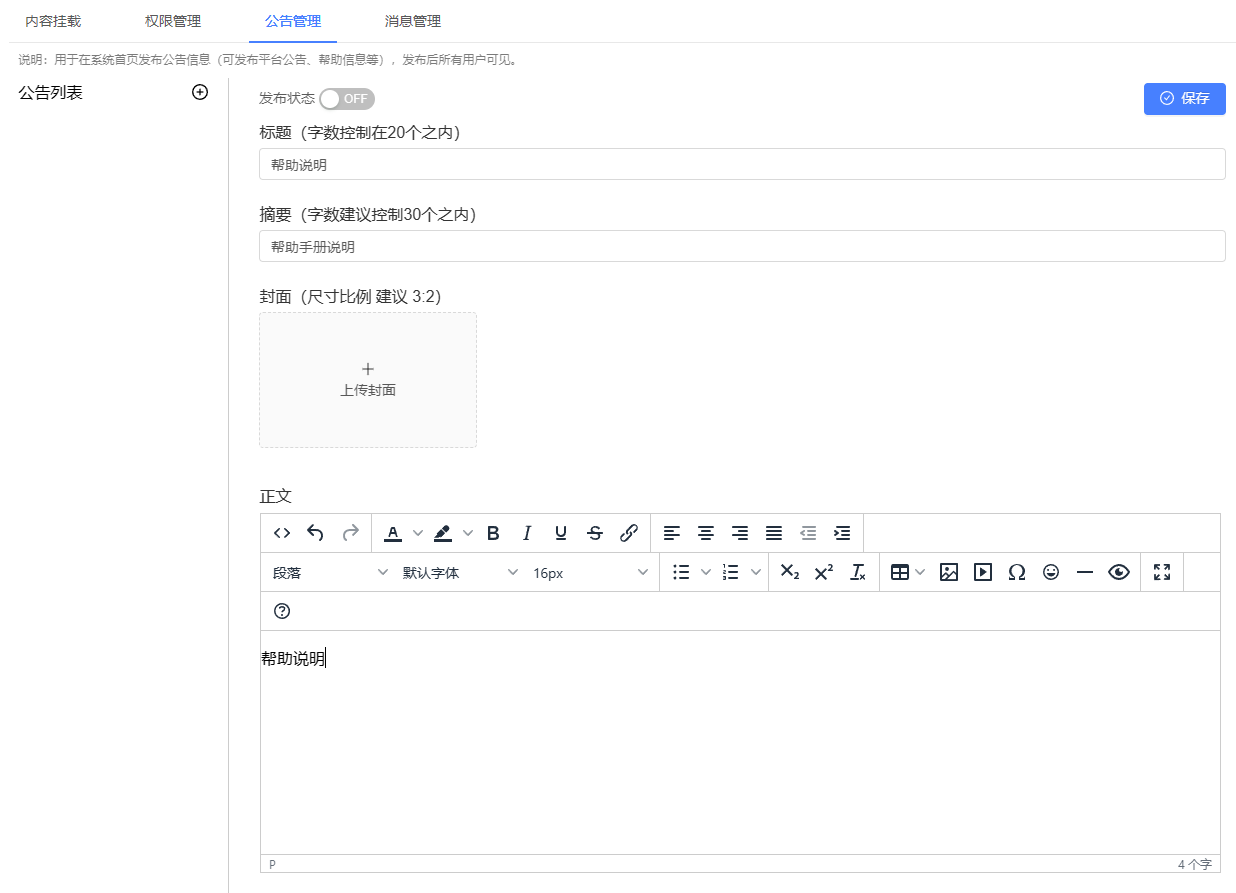Toggle bold formatting

click(493, 533)
